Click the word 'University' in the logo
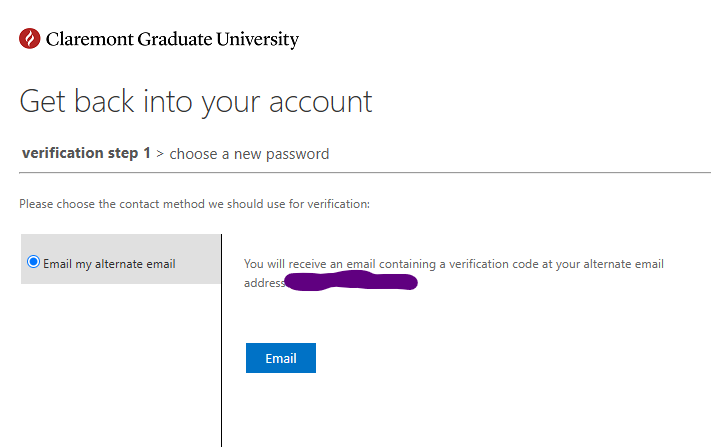 coord(258,39)
